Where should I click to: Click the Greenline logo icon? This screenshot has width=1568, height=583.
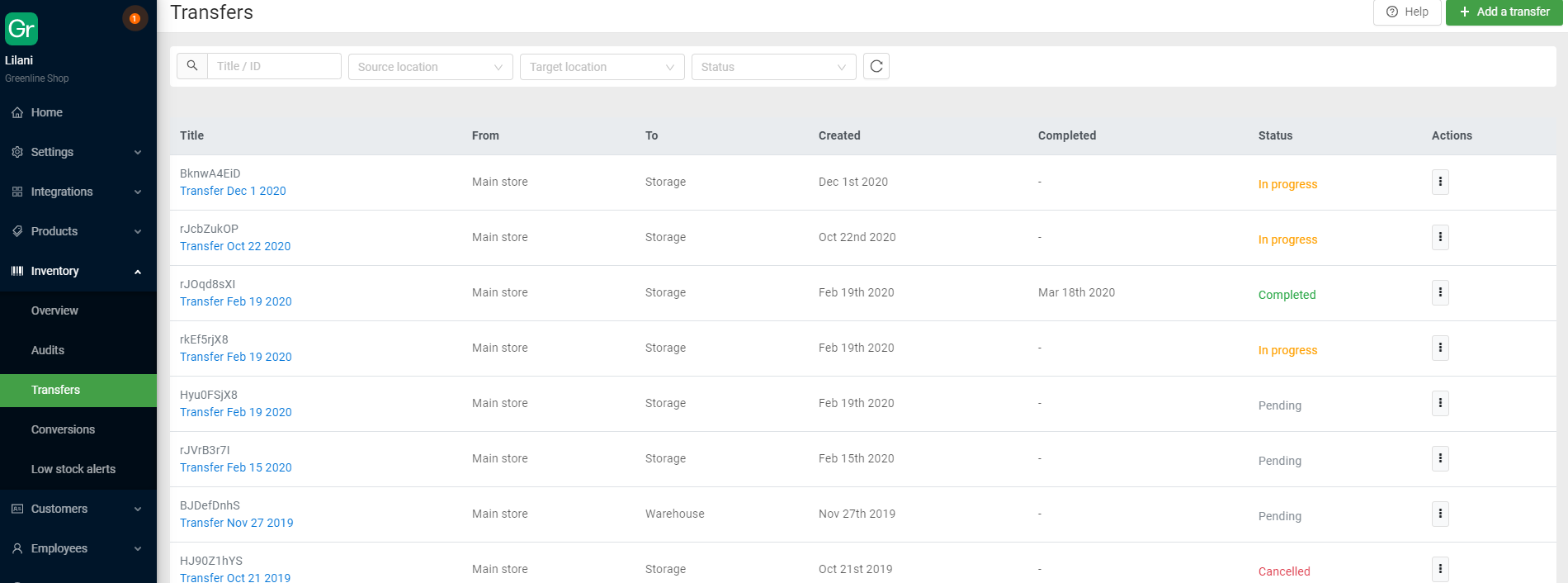21,29
